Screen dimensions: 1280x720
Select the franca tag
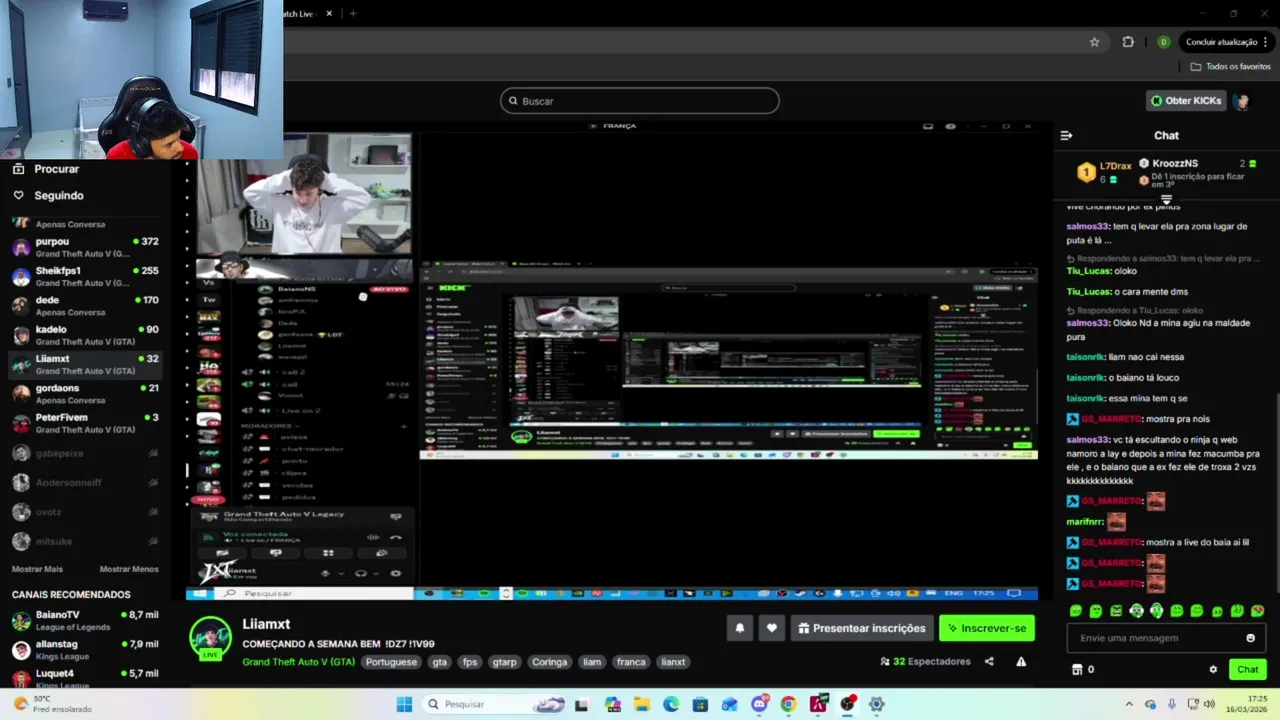click(631, 662)
